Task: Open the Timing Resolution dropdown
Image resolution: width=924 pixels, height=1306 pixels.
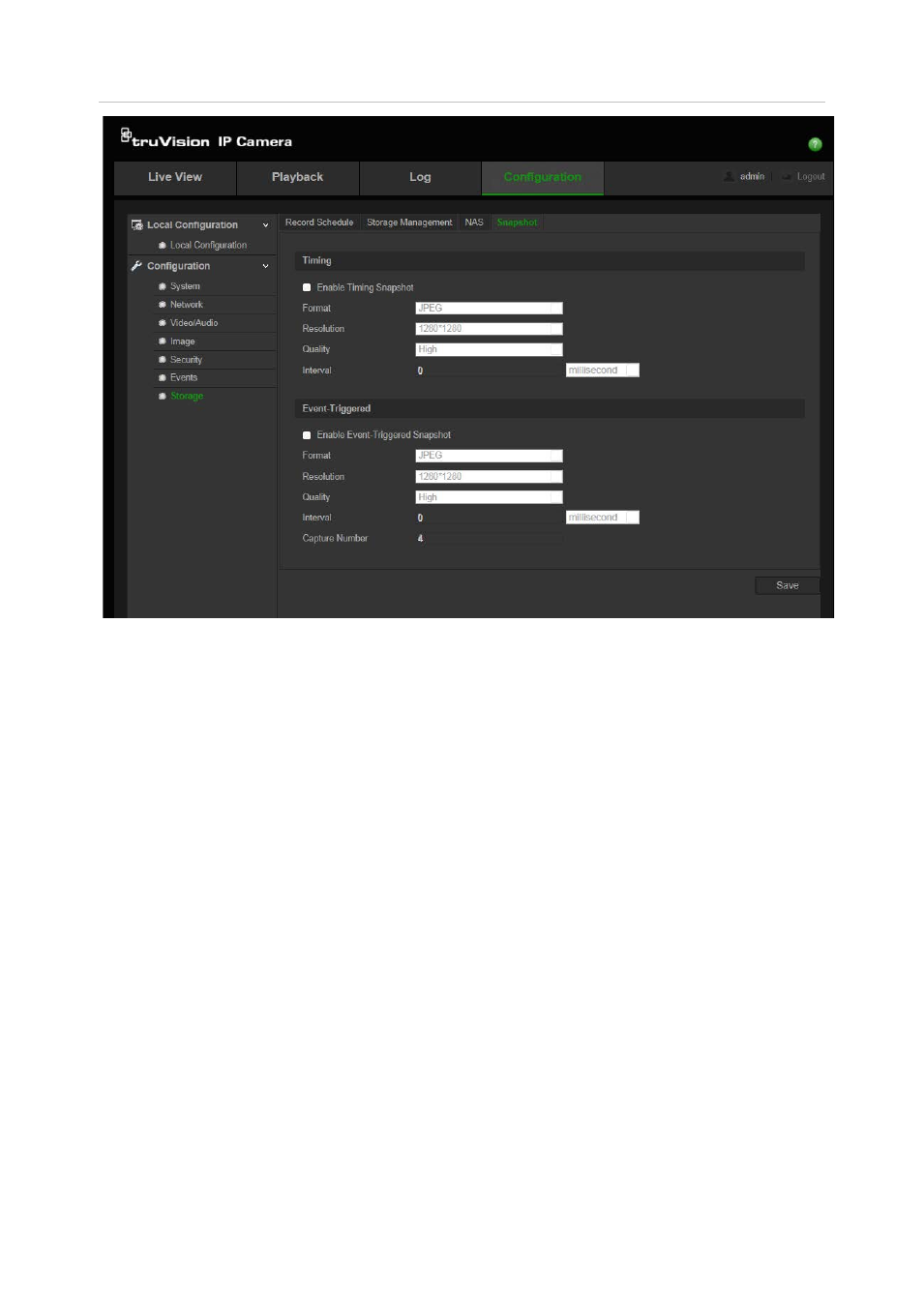Action: pyautogui.click(x=489, y=329)
